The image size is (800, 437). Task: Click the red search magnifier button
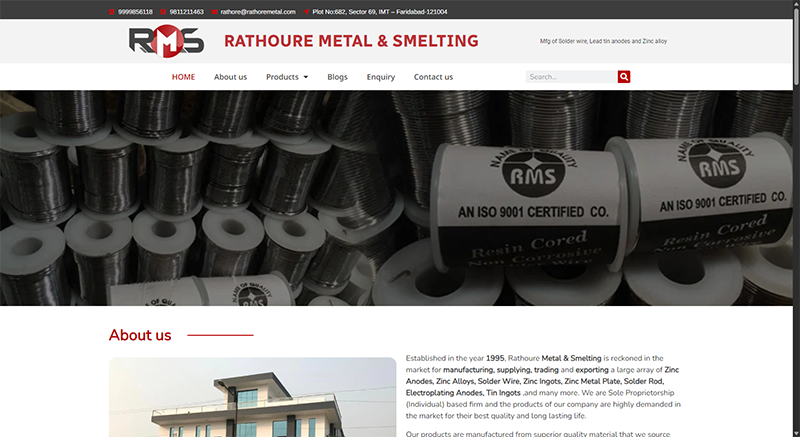coord(623,76)
